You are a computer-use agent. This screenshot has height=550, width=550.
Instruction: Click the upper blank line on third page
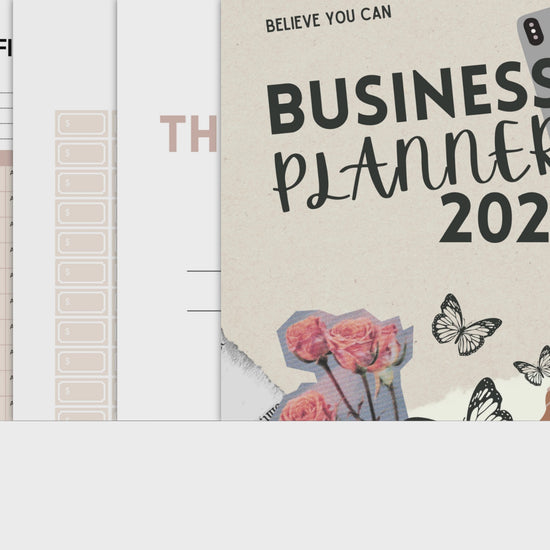(204, 271)
